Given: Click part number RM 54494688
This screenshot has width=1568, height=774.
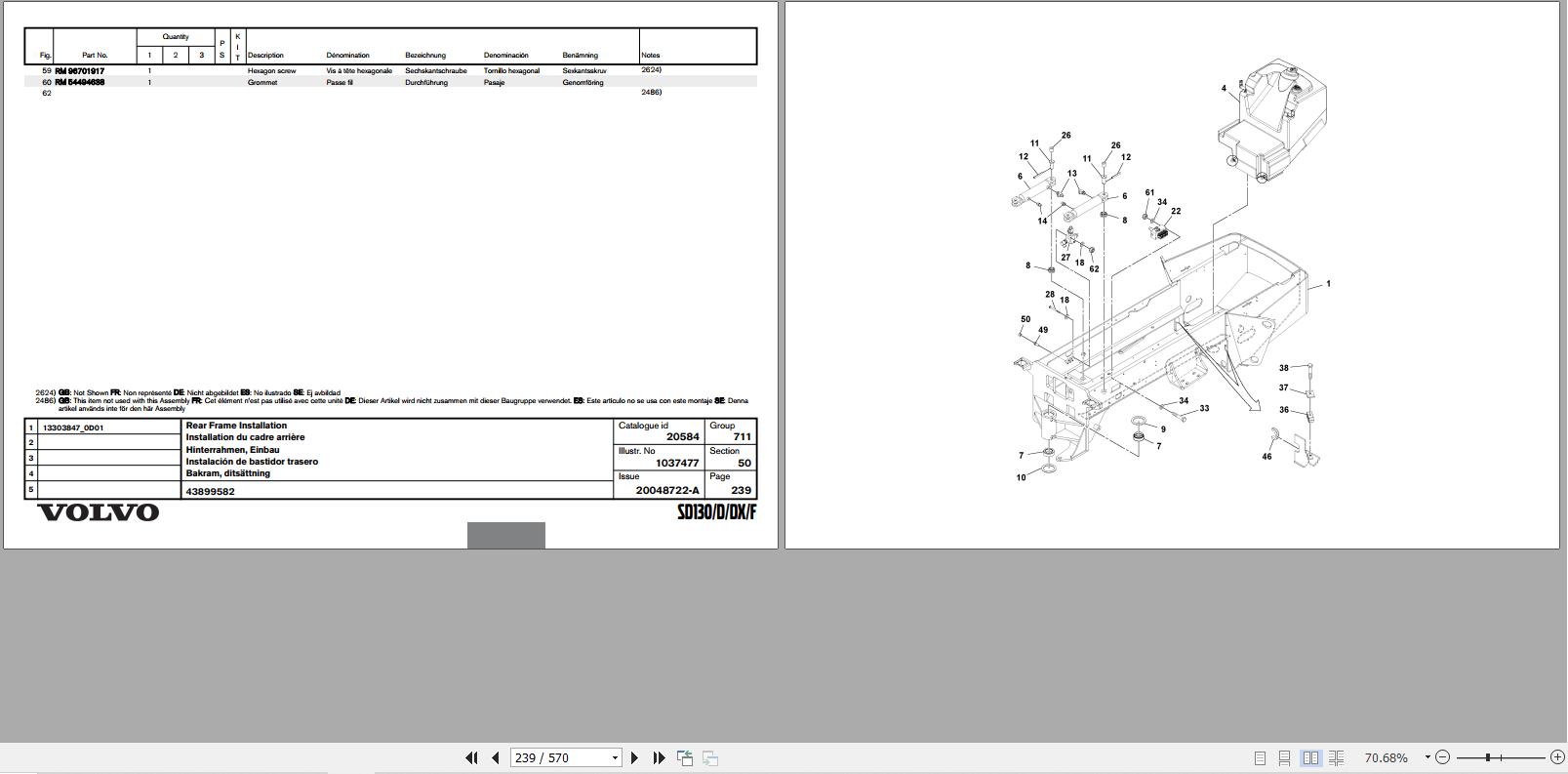Looking at the screenshot, I should pos(80,83).
